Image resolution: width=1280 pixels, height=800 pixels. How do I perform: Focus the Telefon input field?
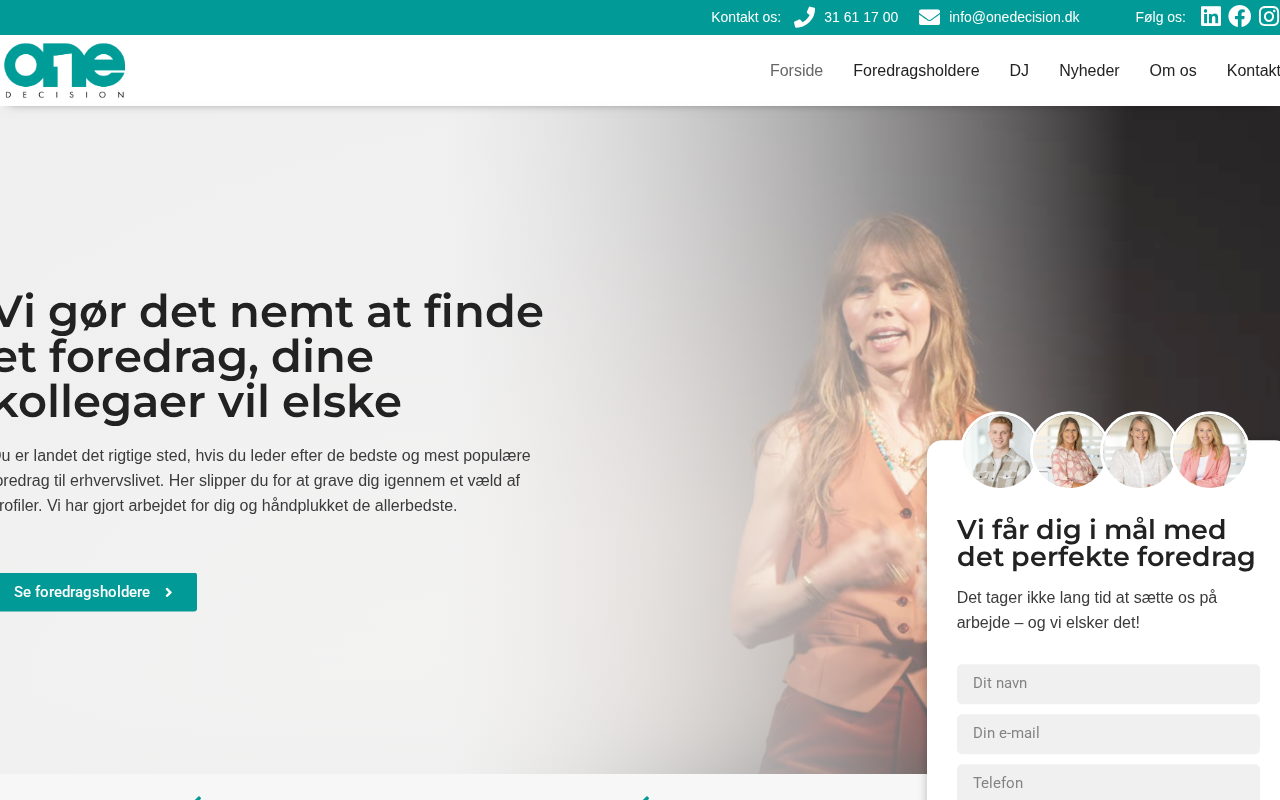coord(1108,782)
